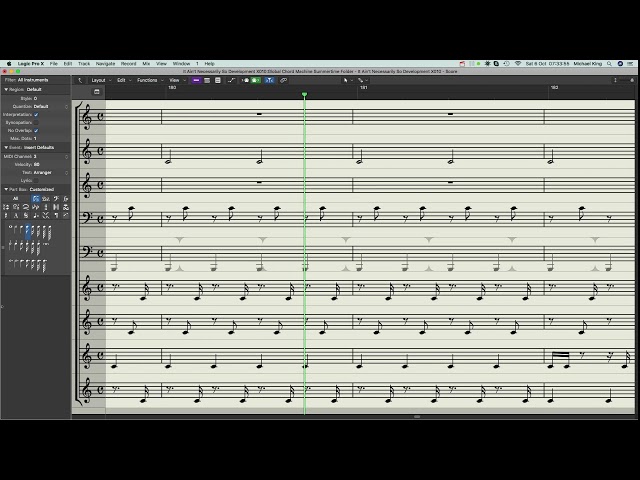Viewport: 640px width, 480px height.
Task: Select the bass clef group in Part Box
Action: pos(56,199)
